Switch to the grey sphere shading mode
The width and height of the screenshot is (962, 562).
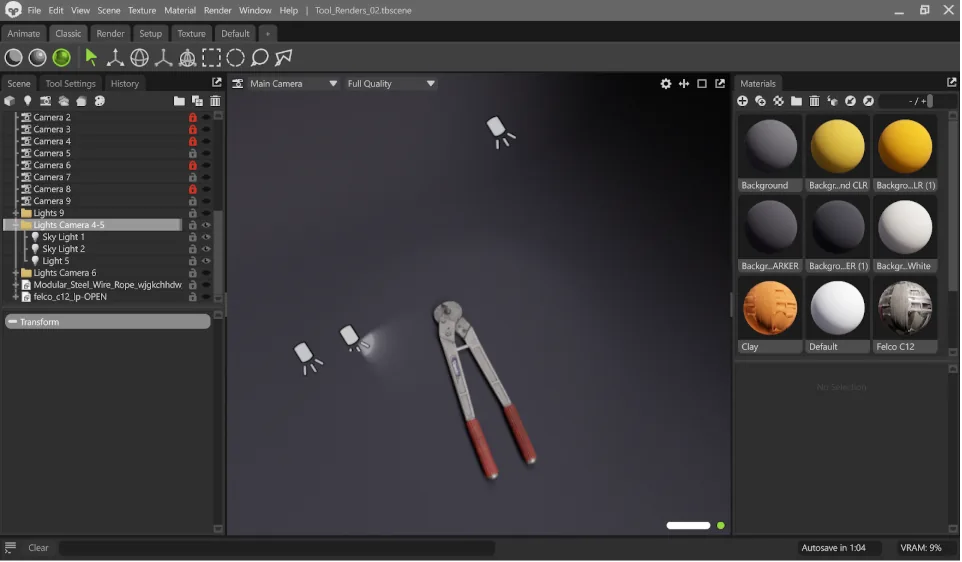pos(37,58)
